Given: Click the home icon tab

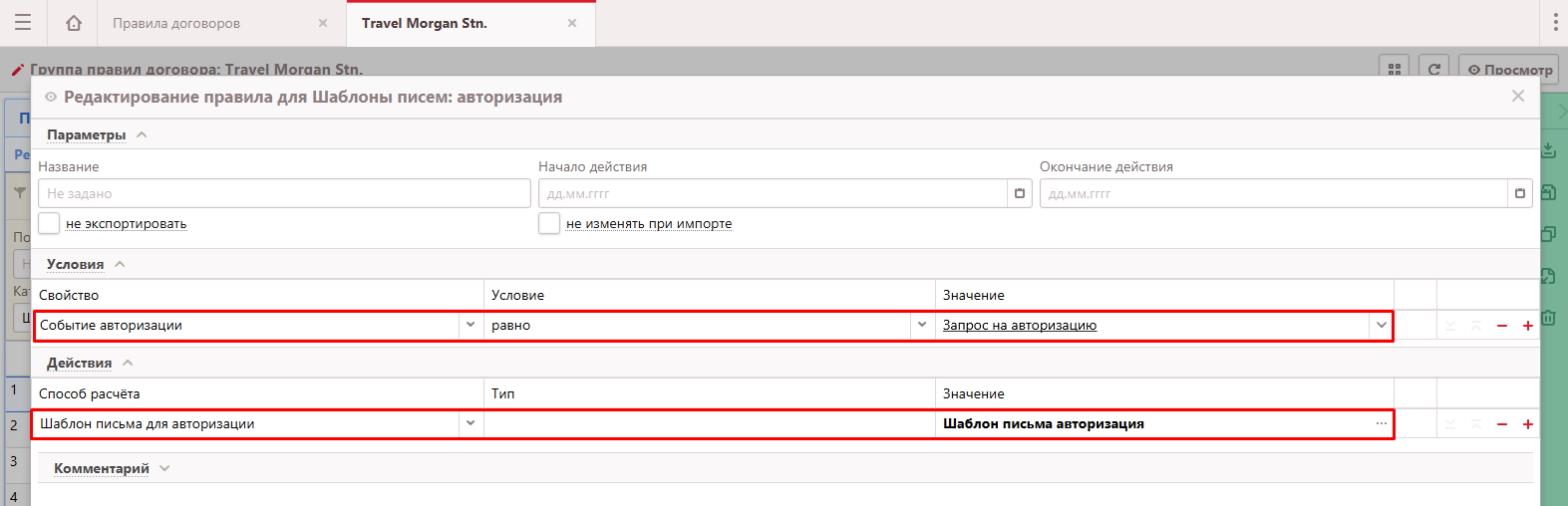Looking at the screenshot, I should 73,23.
